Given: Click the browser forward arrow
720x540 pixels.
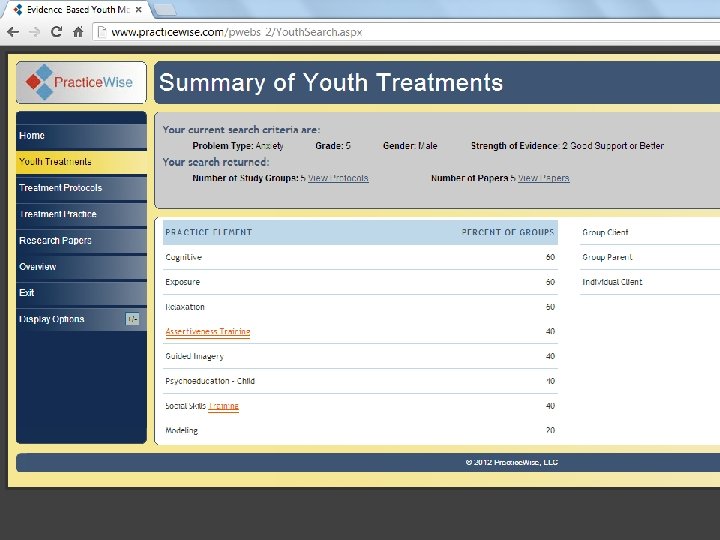Looking at the screenshot, I should pos(34,32).
